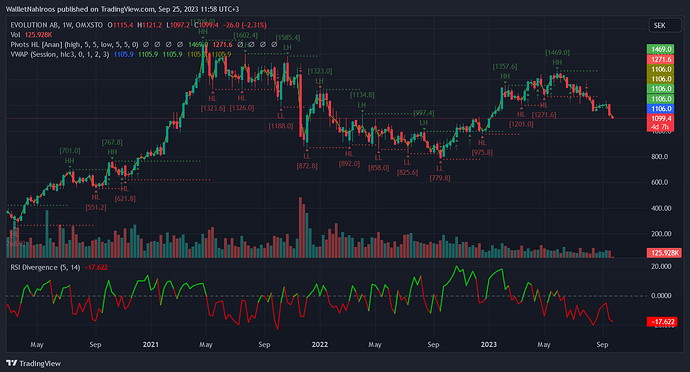The height and width of the screenshot is (372, 690).
Task: Click the -26.0 (-2.31%) change value
Action: [x=244, y=25]
